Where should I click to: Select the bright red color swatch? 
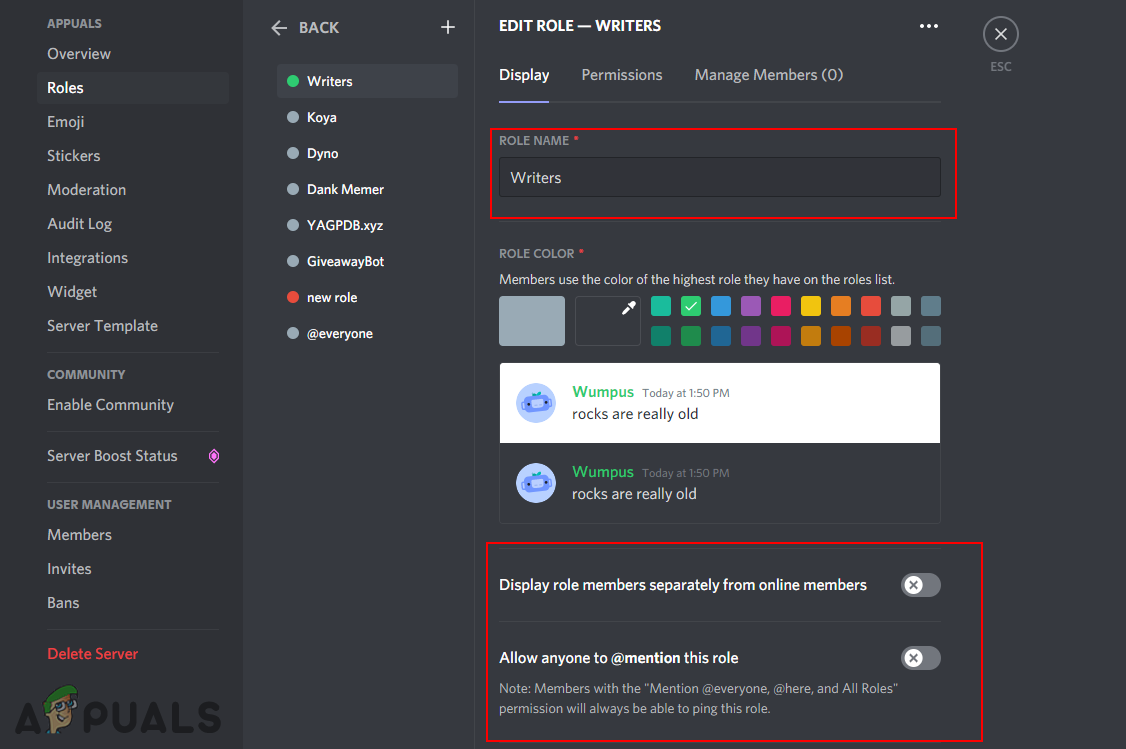[x=871, y=306]
